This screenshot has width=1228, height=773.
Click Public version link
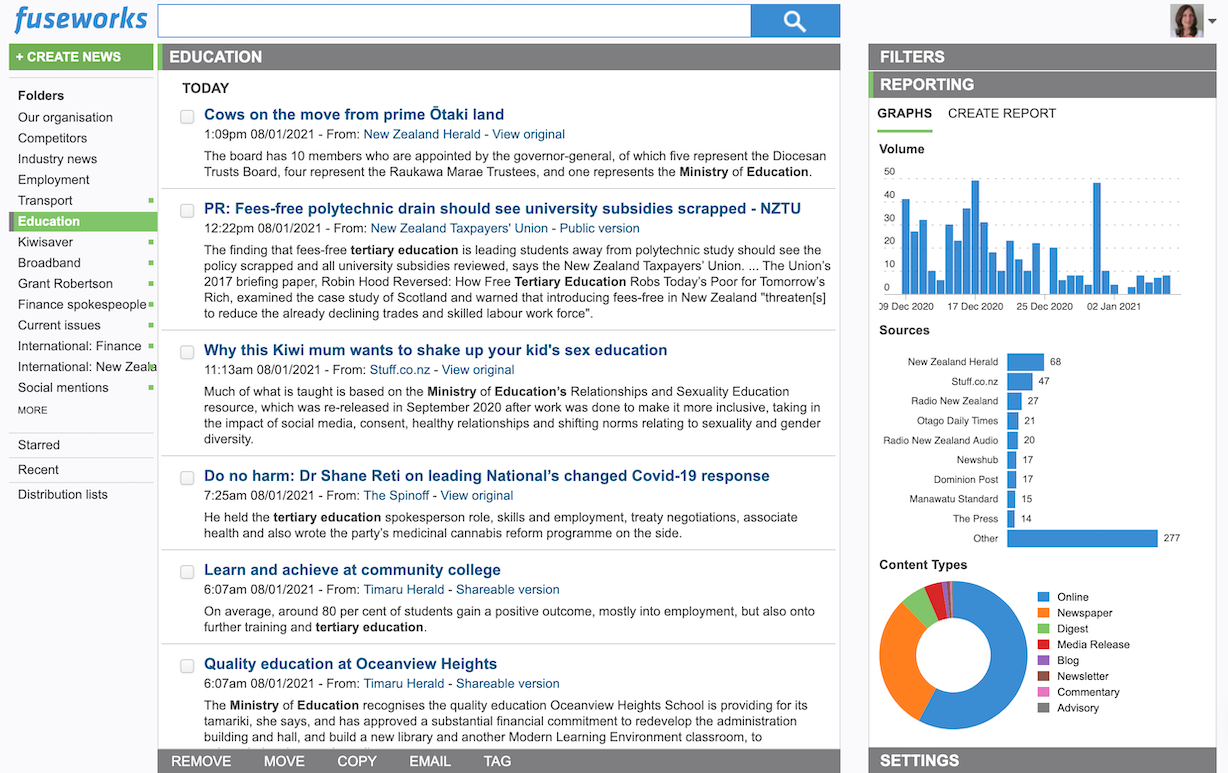point(599,228)
